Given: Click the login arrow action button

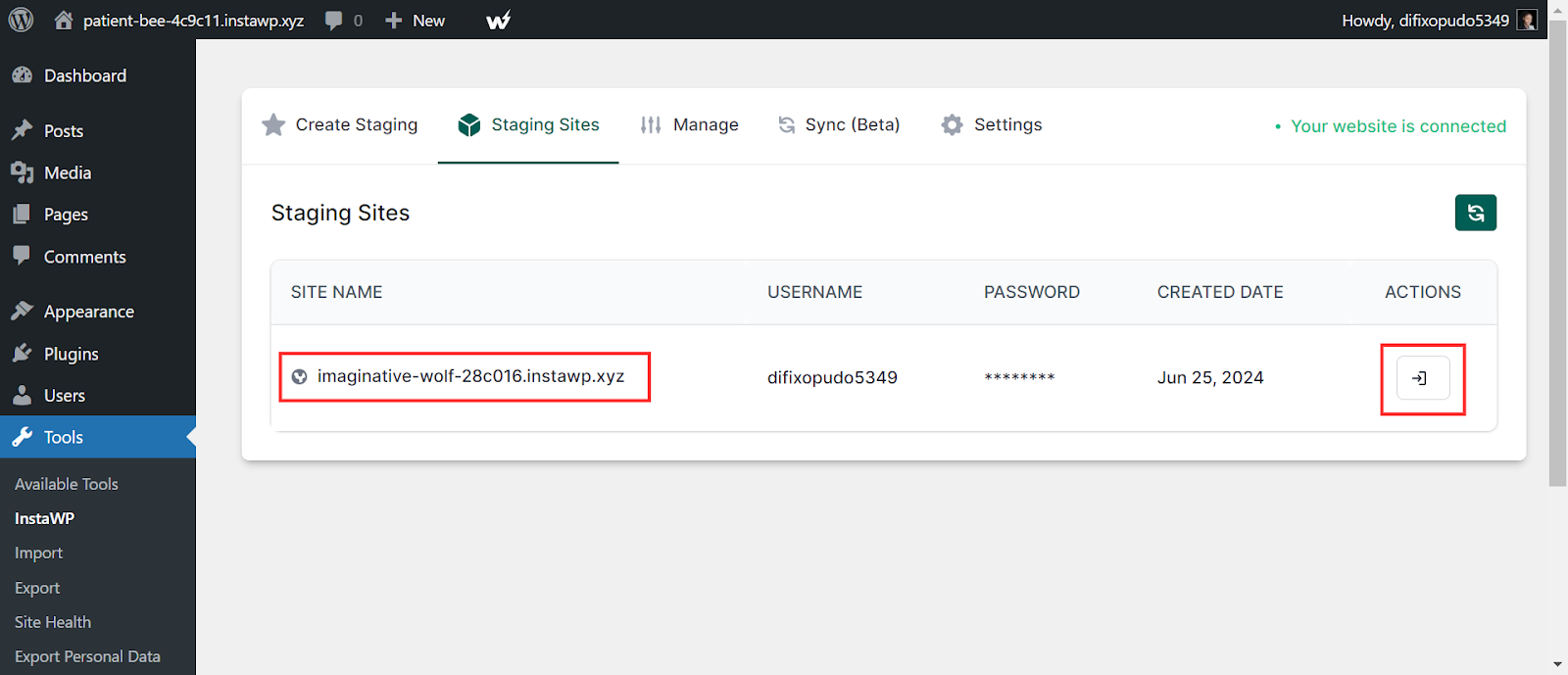Looking at the screenshot, I should (1423, 378).
